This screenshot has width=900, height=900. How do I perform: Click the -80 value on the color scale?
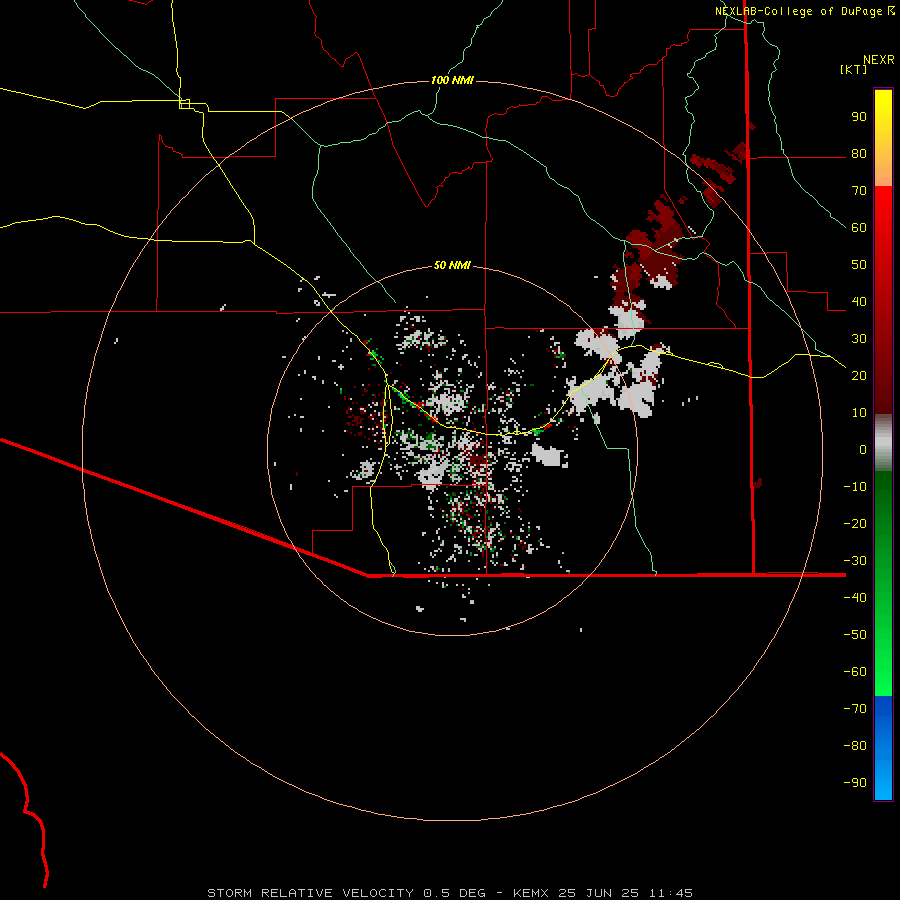coord(855,746)
